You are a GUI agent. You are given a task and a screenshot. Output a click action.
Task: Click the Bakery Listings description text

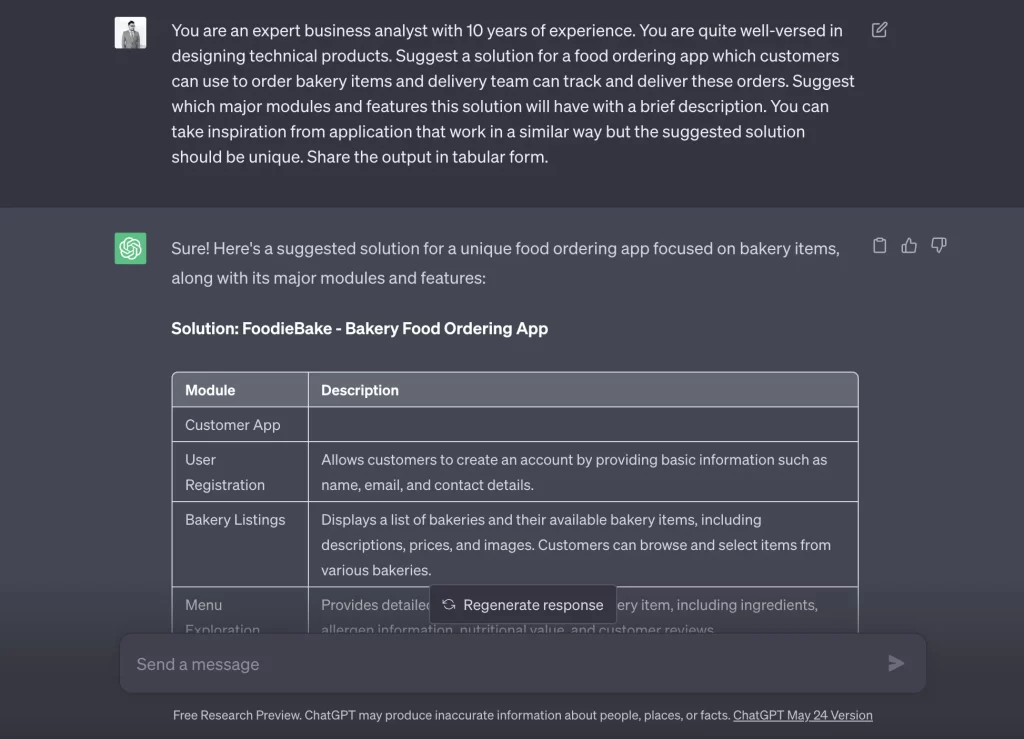click(575, 545)
